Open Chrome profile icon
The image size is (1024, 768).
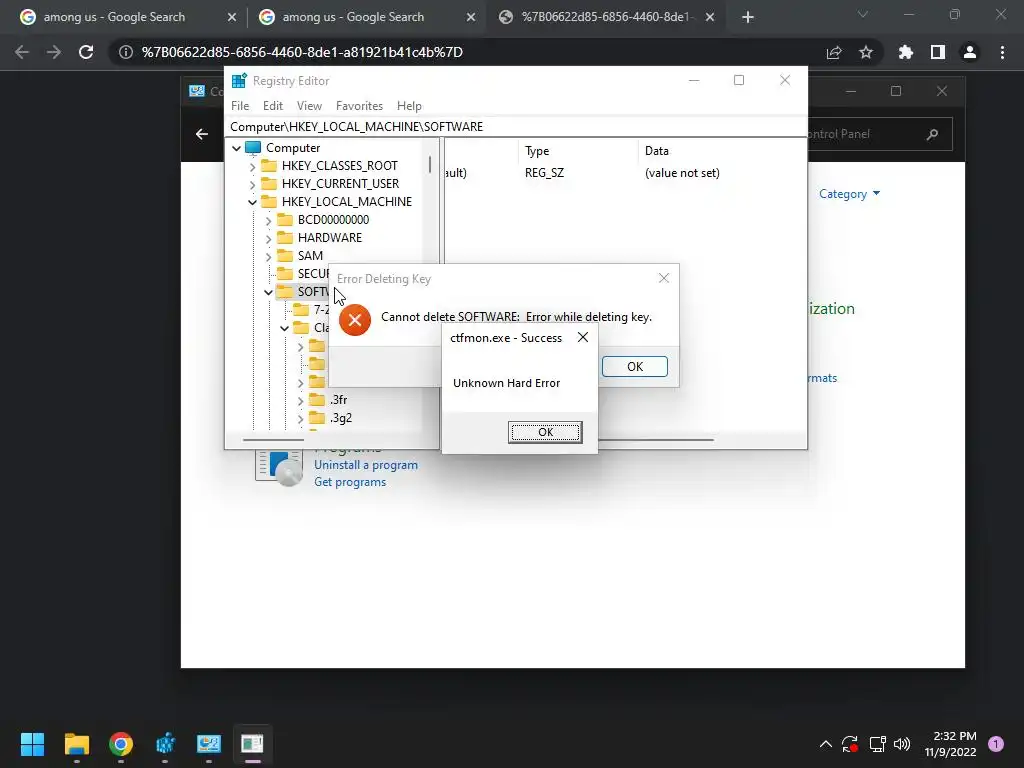point(970,52)
